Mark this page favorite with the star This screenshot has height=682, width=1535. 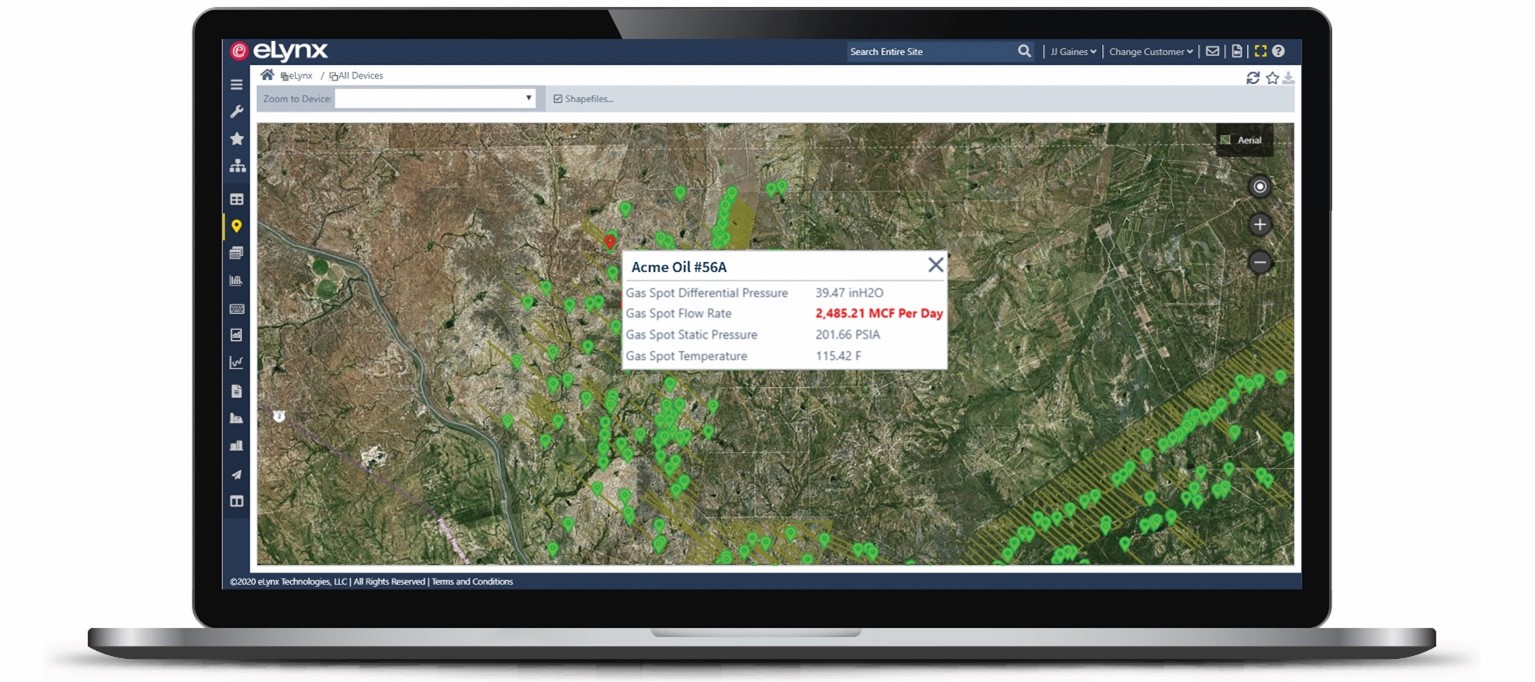[1271, 77]
